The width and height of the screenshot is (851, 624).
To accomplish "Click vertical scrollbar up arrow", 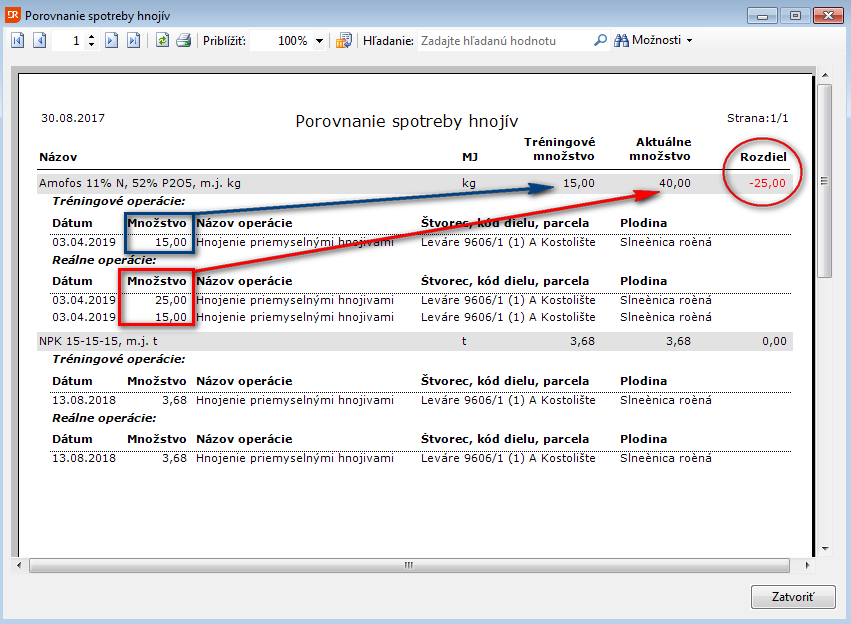I will pos(825,75).
